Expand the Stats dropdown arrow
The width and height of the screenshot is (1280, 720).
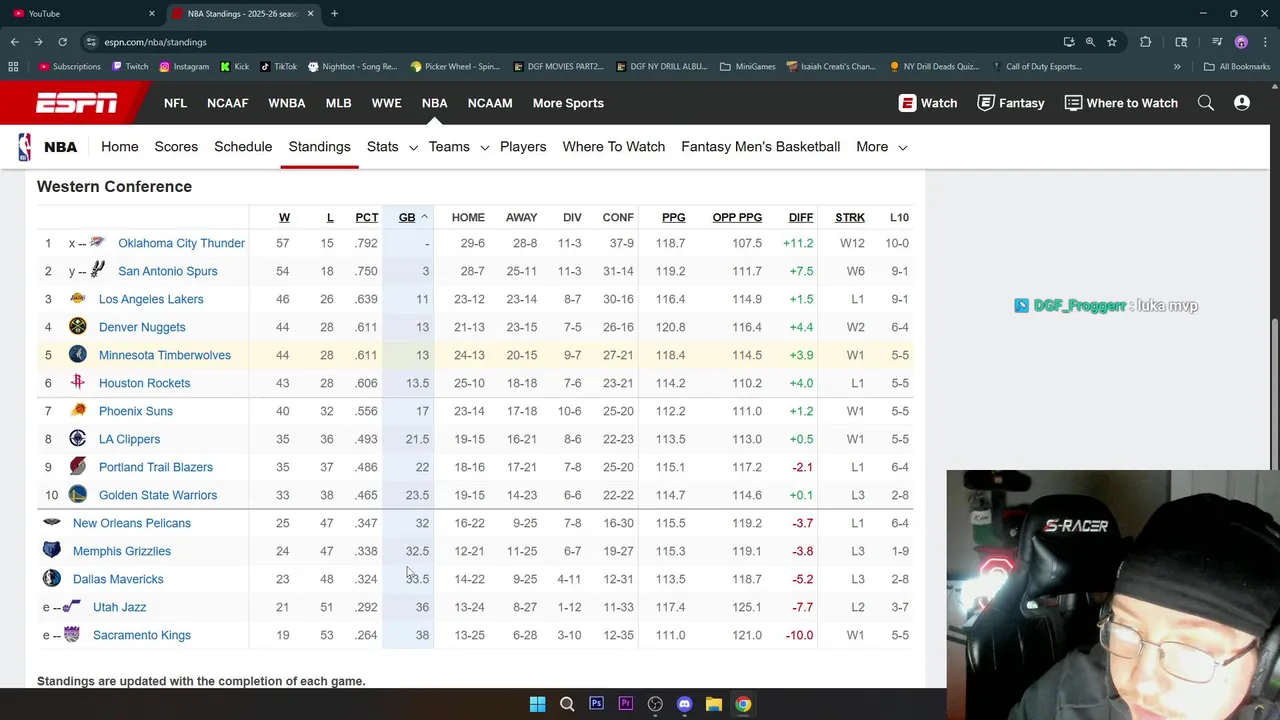click(412, 148)
